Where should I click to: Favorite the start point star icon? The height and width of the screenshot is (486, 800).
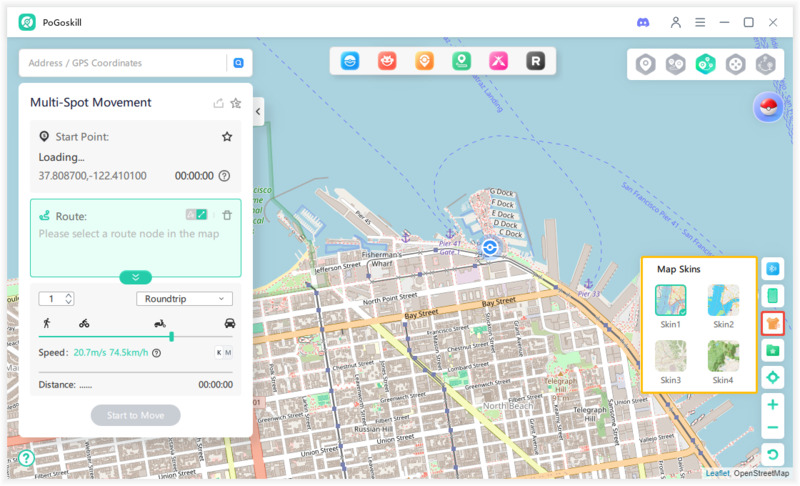tap(227, 136)
